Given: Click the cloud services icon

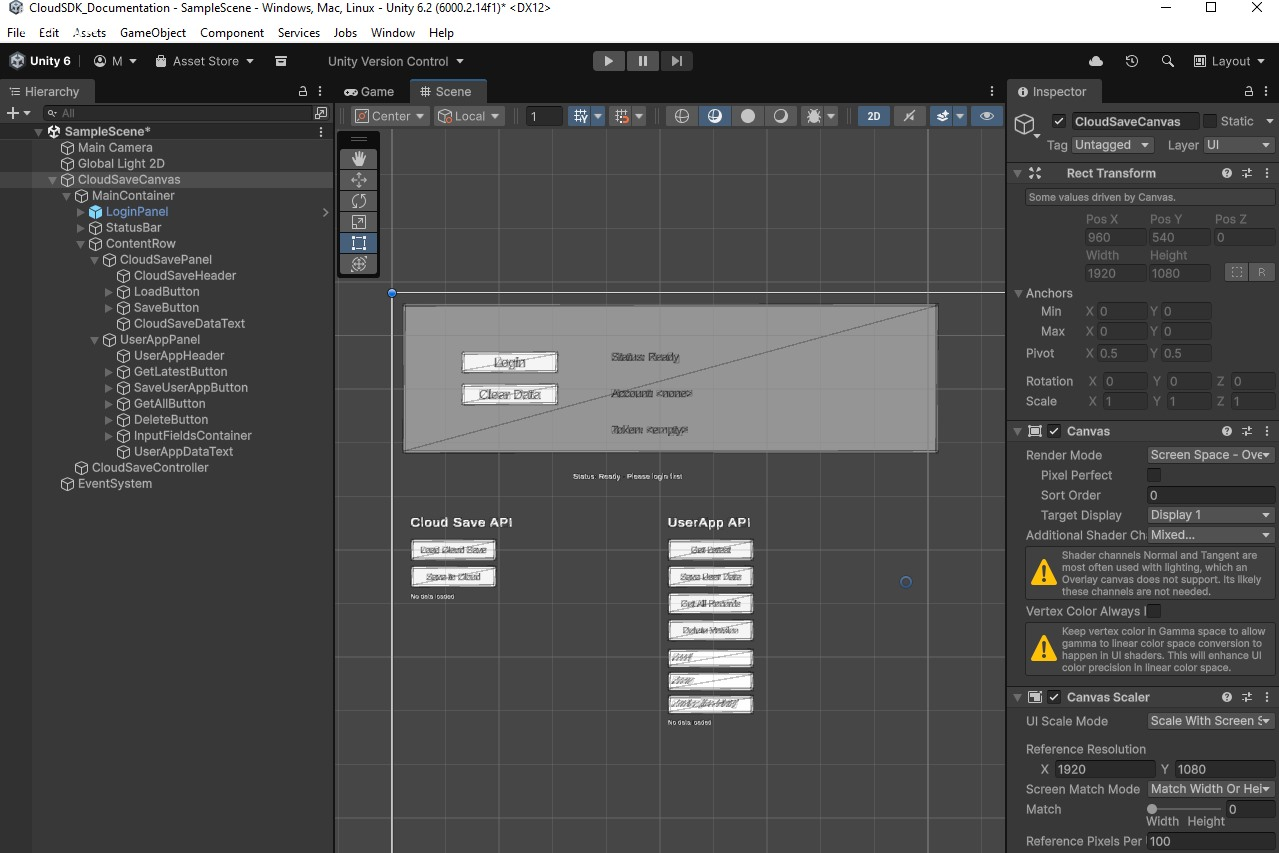Looking at the screenshot, I should [x=1096, y=61].
